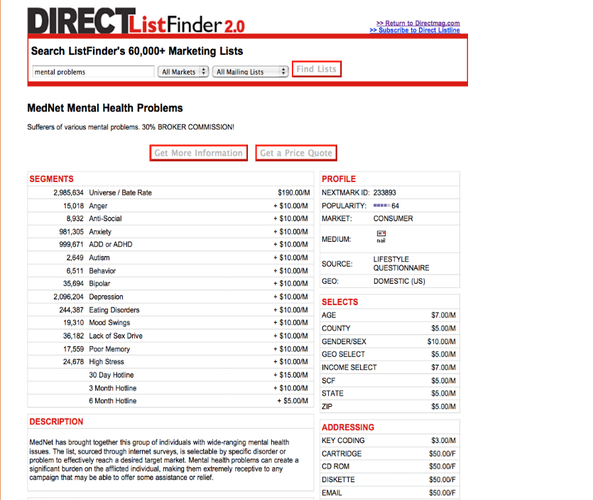593x500 pixels.
Task: Click the SELECTS section header
Action: (340, 302)
